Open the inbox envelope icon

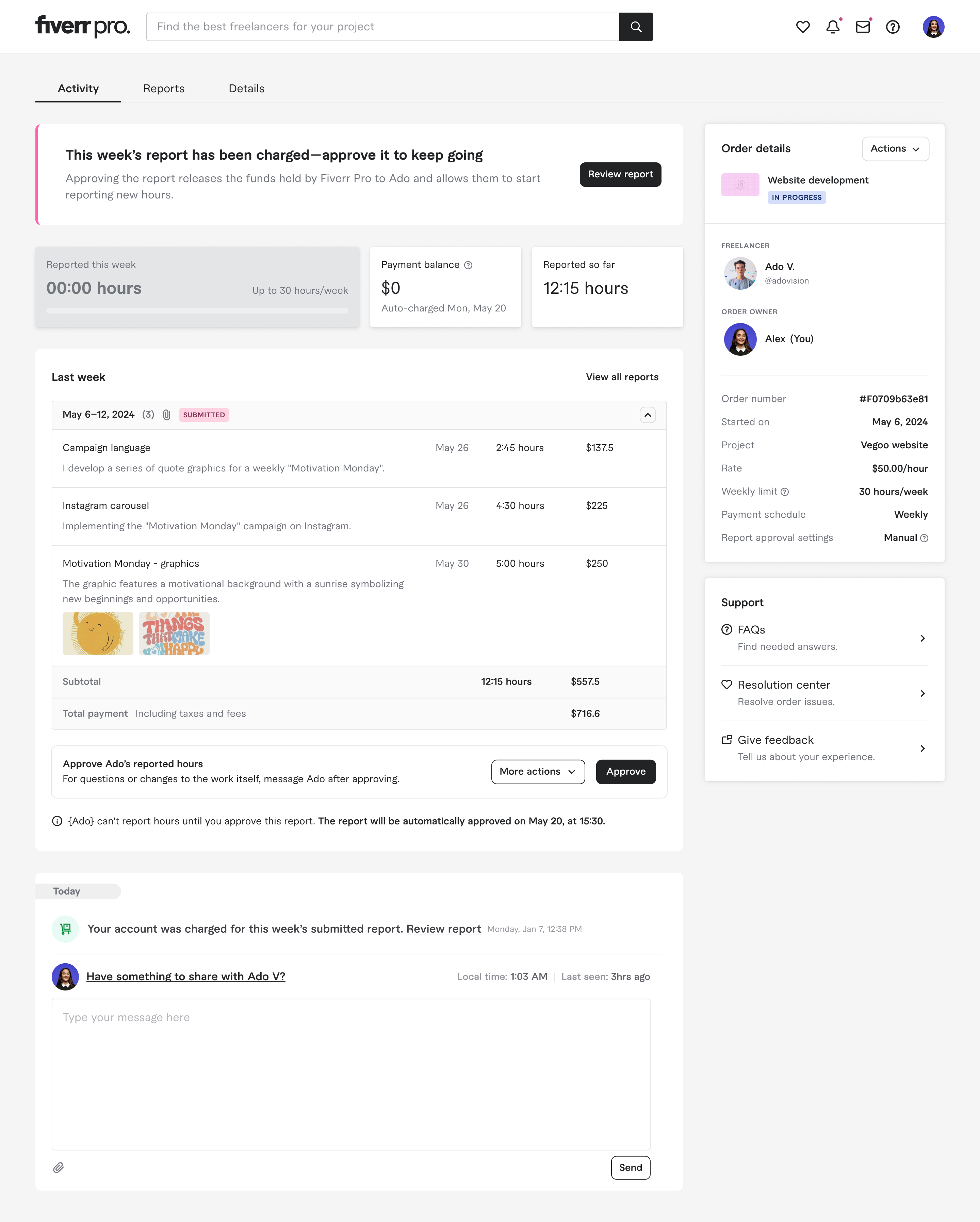(862, 27)
